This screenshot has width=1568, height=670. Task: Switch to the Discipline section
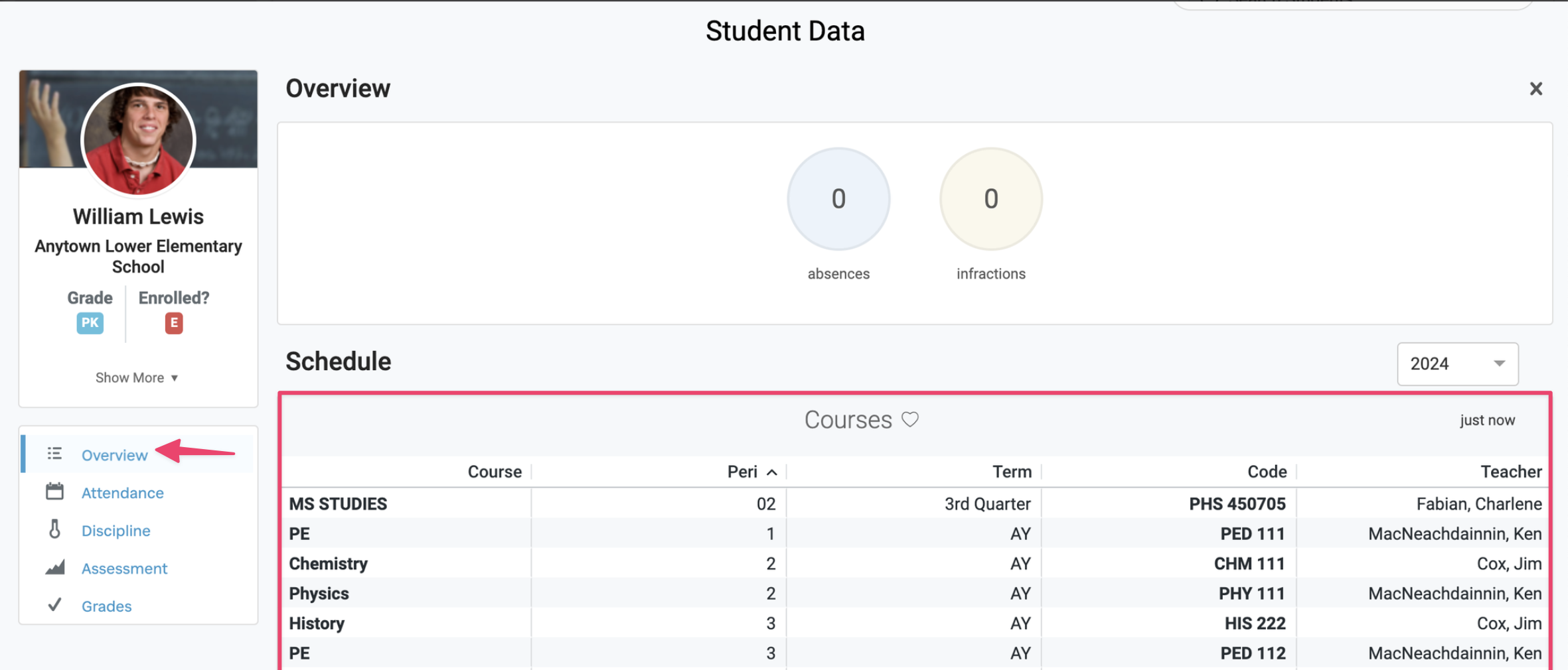pos(116,530)
